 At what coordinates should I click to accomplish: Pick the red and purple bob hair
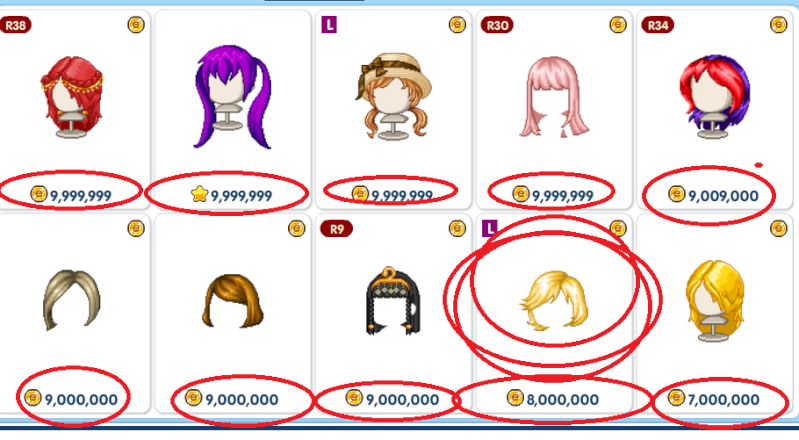[714, 97]
